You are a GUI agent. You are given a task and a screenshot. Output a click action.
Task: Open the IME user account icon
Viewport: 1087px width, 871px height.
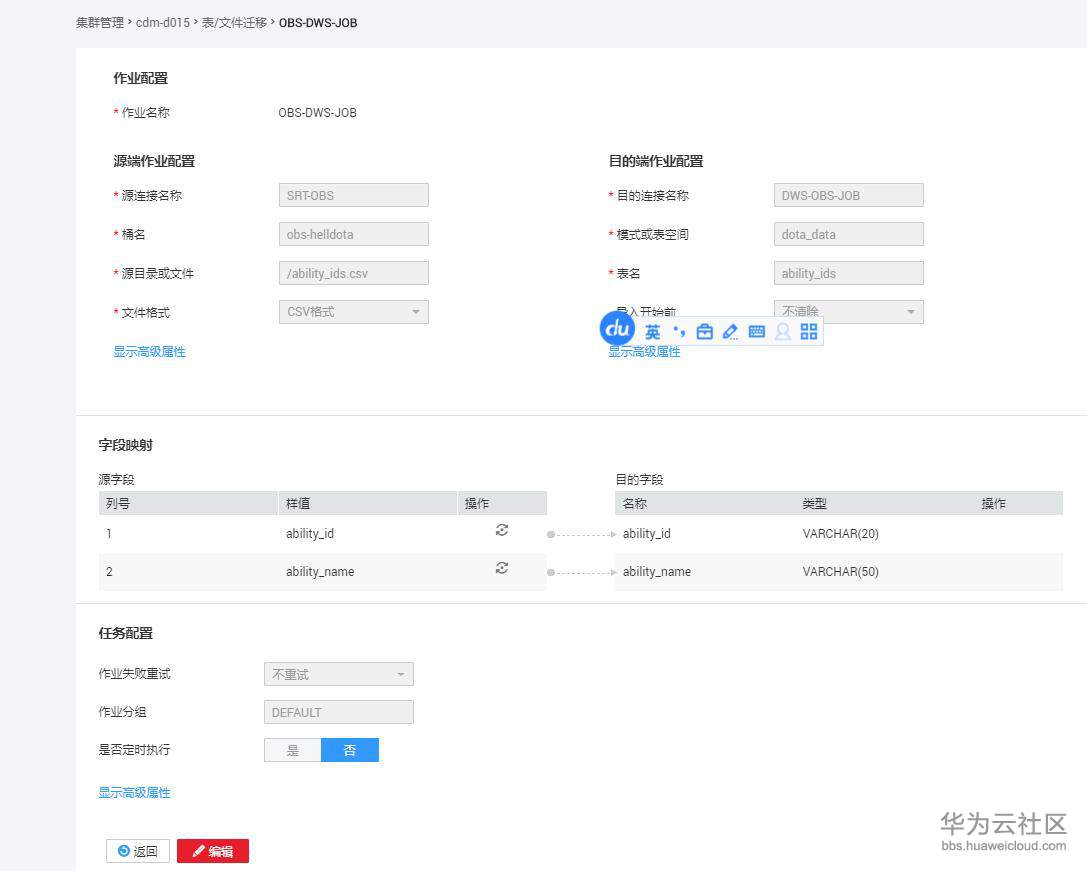point(783,331)
